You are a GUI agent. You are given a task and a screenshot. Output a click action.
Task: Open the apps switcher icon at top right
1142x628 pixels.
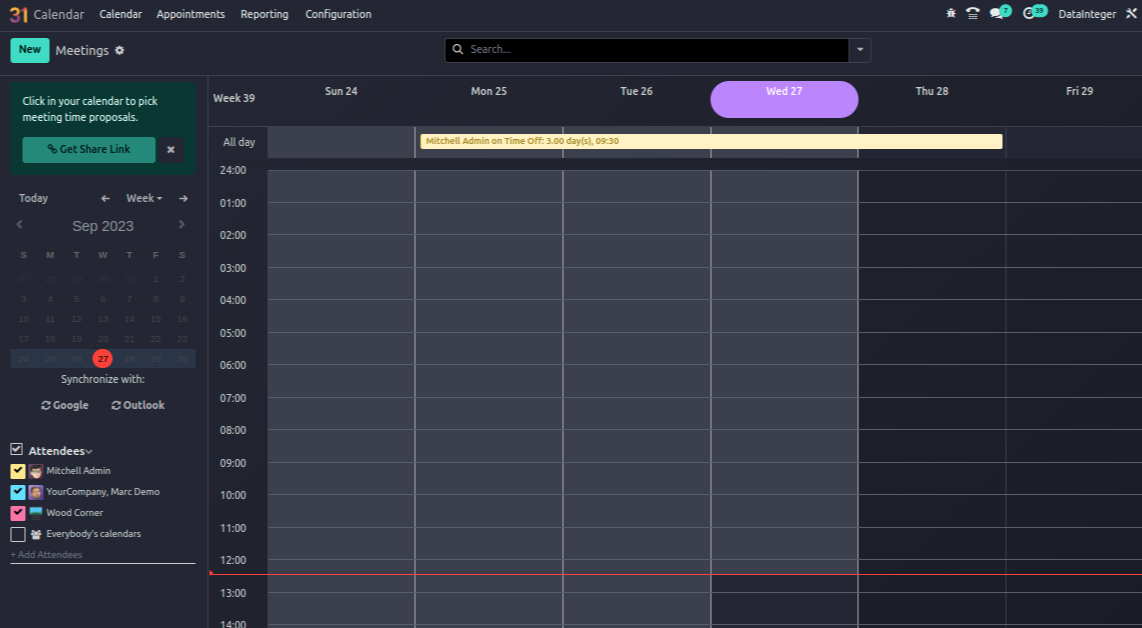(1131, 13)
